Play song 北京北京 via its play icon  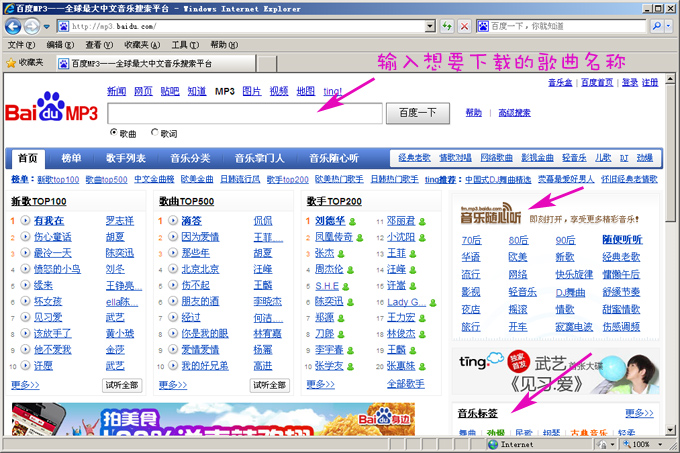(x=173, y=269)
